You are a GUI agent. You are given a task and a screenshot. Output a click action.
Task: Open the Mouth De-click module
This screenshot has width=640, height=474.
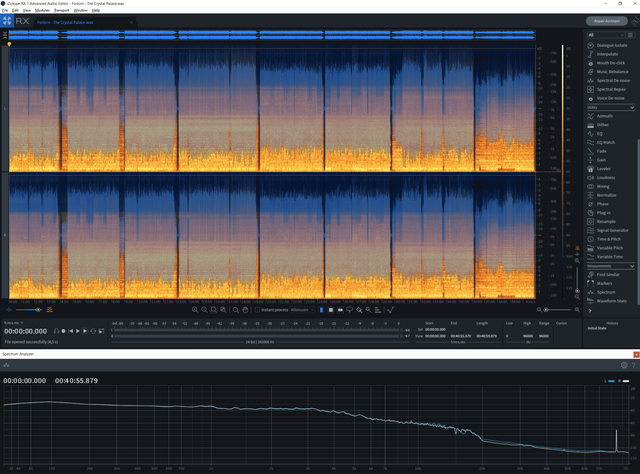pos(607,63)
